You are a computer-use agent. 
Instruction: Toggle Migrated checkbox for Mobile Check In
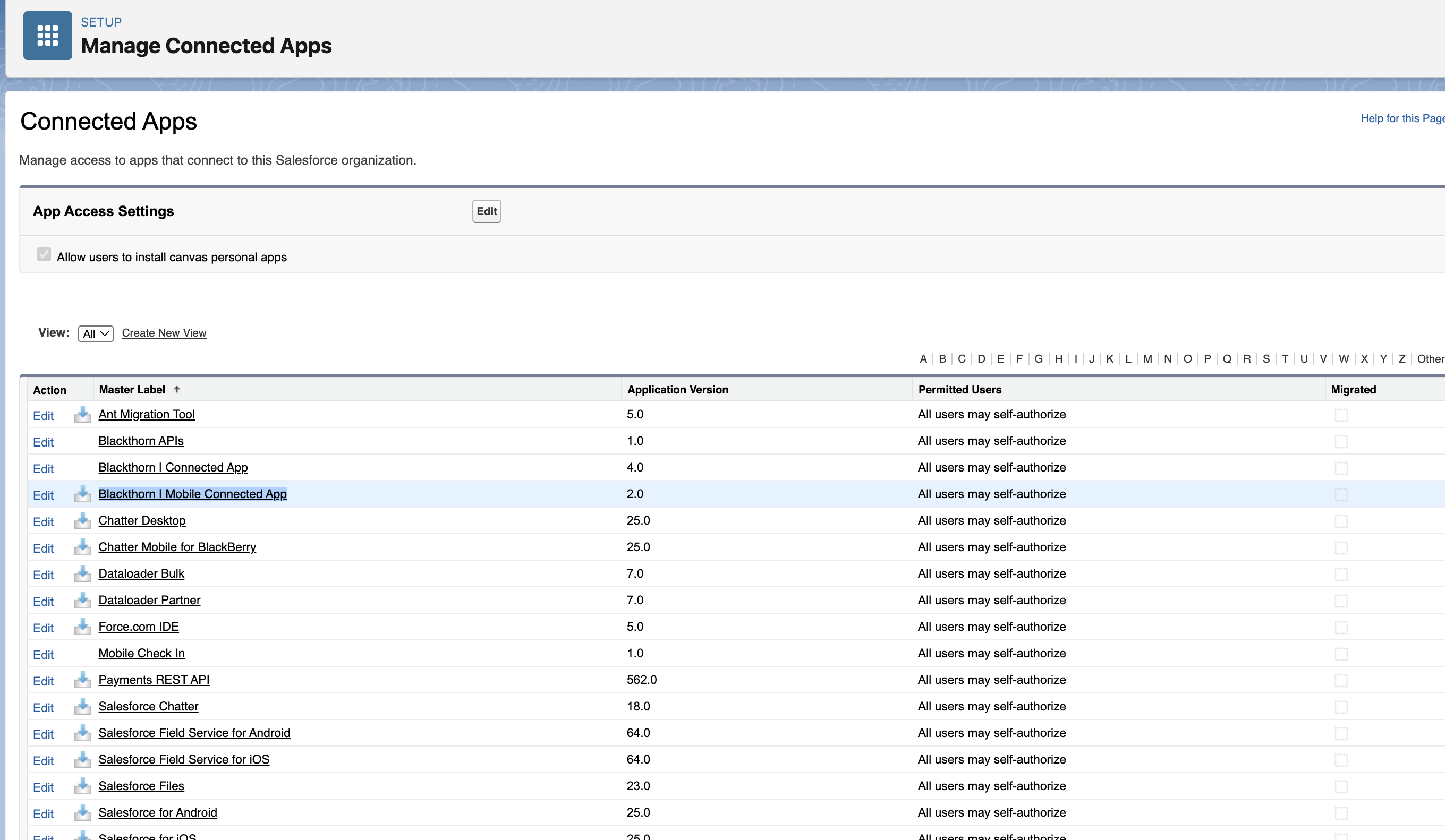1341,654
